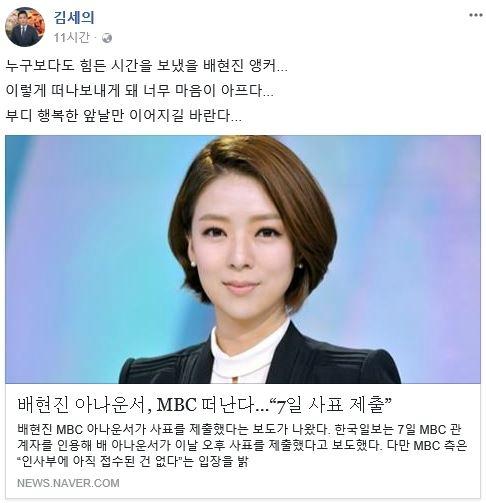Click post line 누구보다도 힘든 시간을 보냈을
The width and height of the screenshot is (486, 503).
tap(146, 66)
